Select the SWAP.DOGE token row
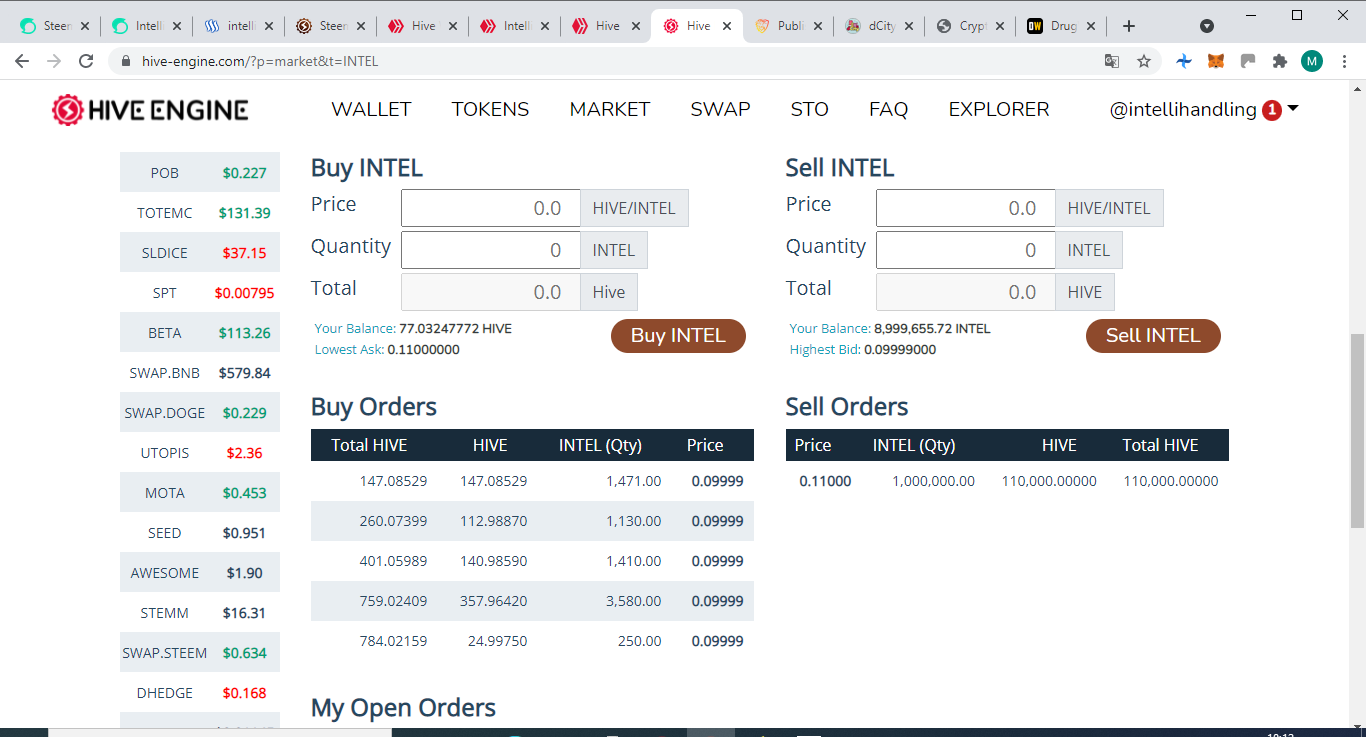This screenshot has height=737, width=1366. pos(200,412)
